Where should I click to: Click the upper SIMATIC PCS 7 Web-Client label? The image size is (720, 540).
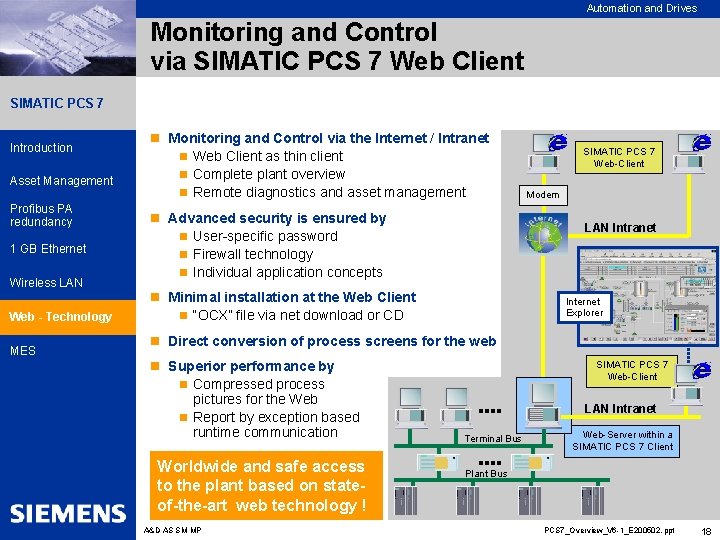point(619,158)
